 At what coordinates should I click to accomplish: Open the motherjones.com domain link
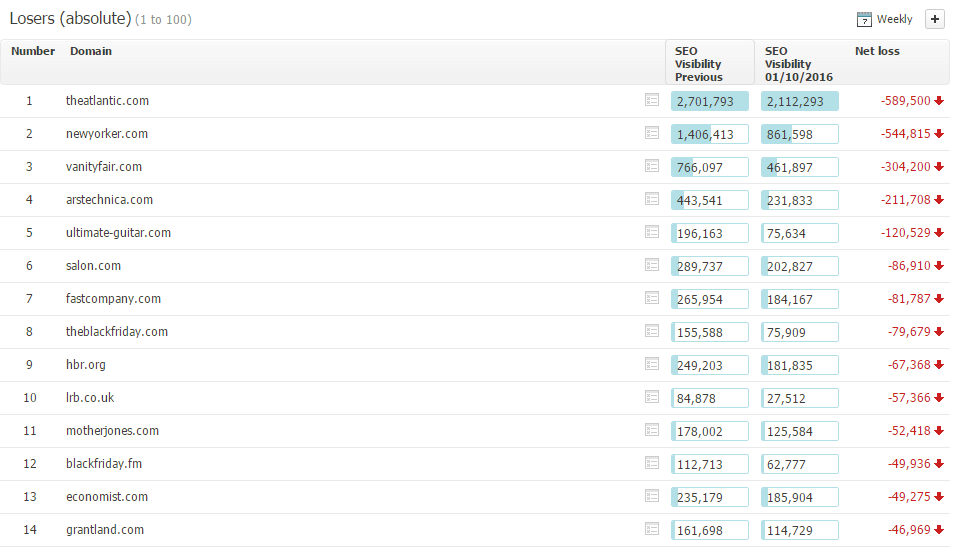pos(112,430)
